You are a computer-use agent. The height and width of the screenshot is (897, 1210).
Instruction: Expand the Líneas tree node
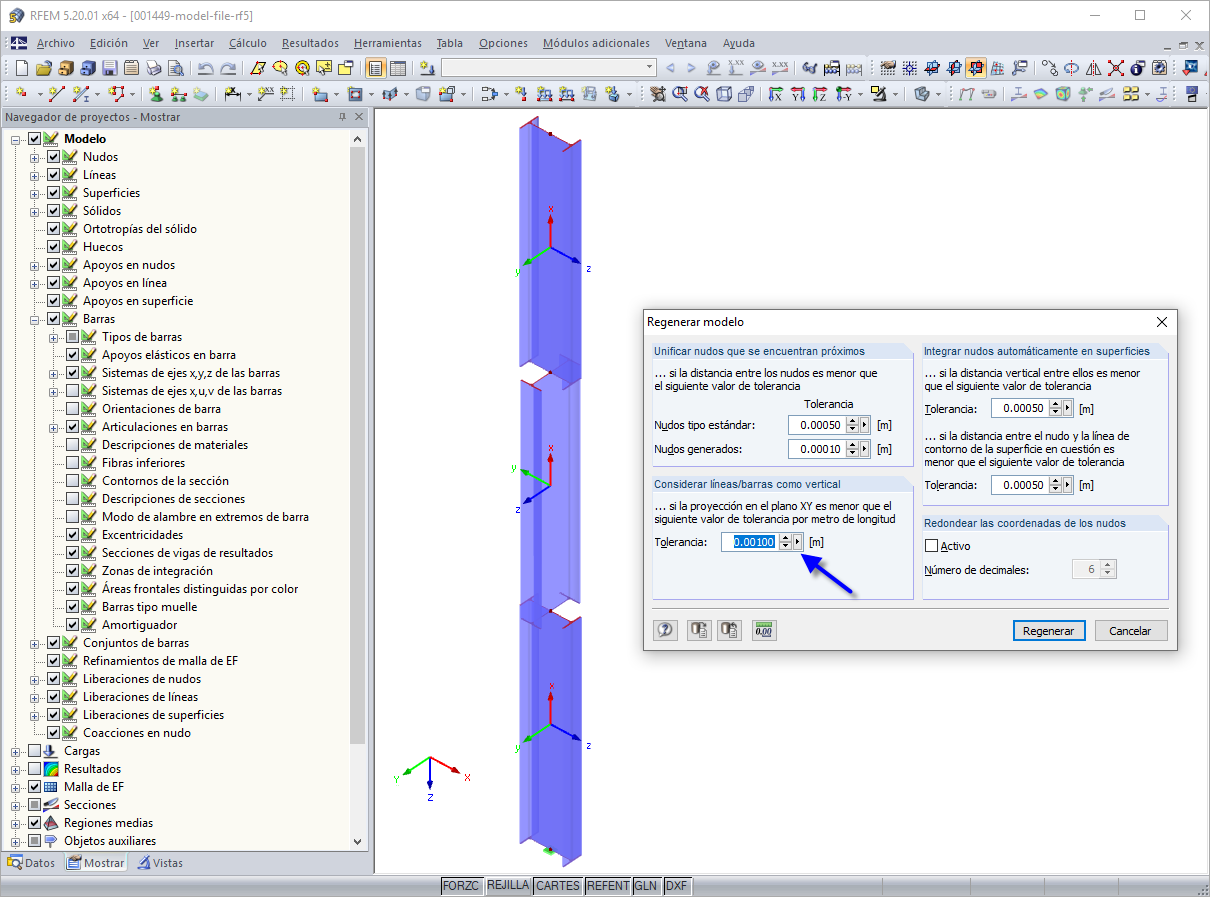coord(35,175)
